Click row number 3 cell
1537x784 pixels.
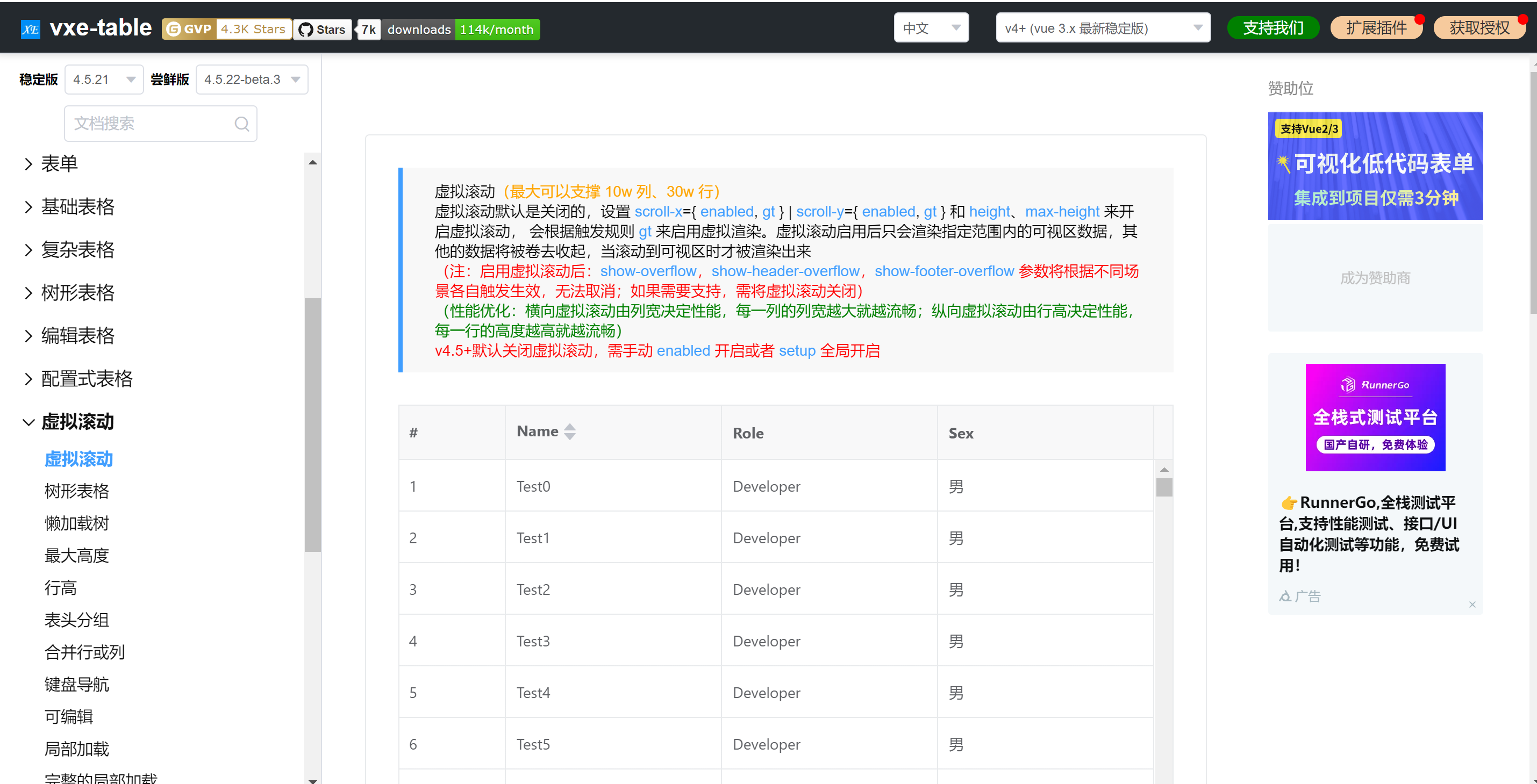[x=452, y=589]
